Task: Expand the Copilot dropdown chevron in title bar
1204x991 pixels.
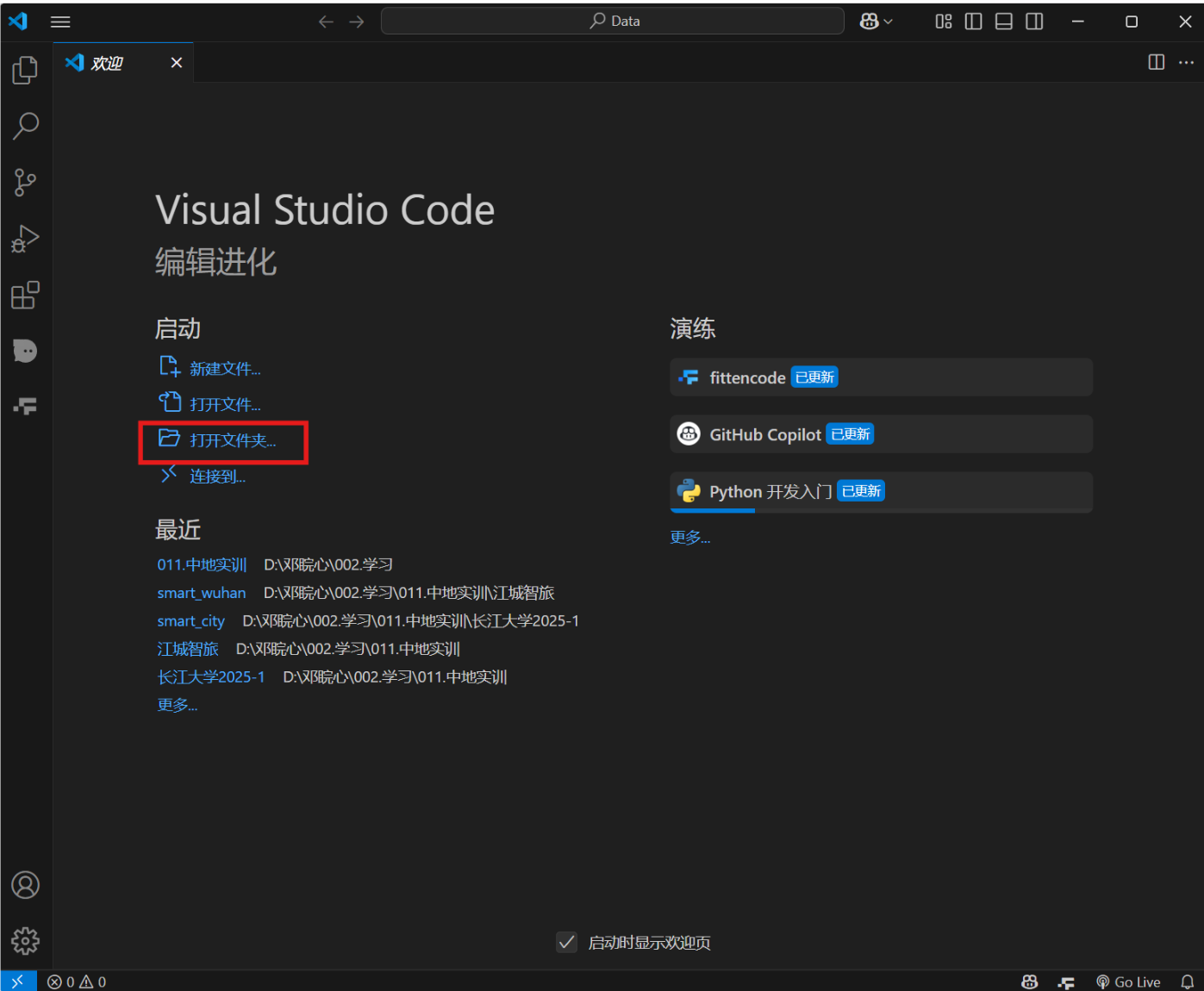Action: pyautogui.click(x=888, y=22)
